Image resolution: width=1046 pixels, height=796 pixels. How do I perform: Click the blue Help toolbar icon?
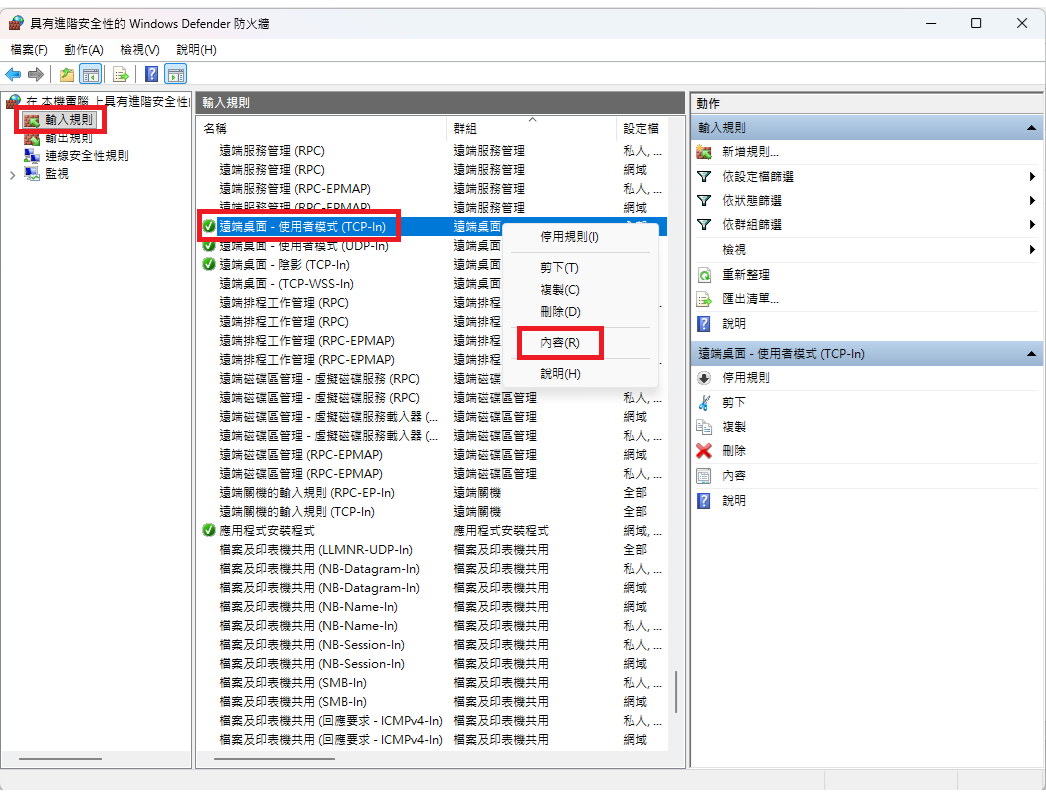coord(151,74)
